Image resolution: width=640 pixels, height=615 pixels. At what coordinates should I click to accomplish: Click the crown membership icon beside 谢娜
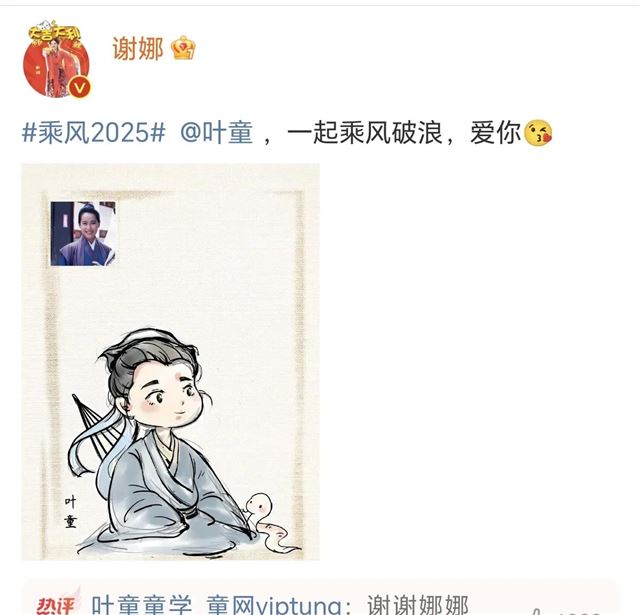tap(183, 48)
